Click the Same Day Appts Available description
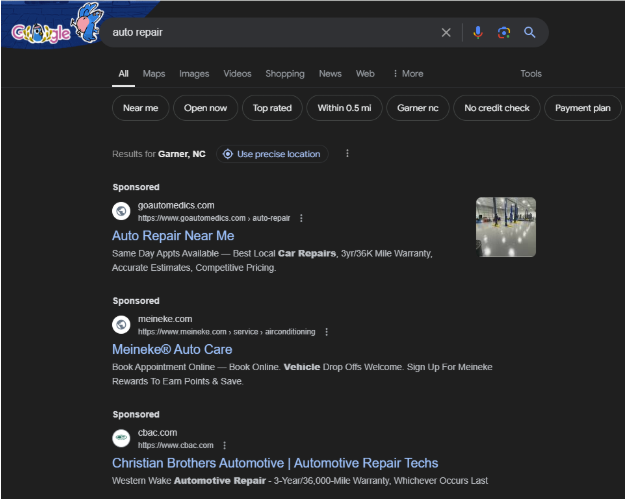This screenshot has height=499, width=625. coord(272,260)
